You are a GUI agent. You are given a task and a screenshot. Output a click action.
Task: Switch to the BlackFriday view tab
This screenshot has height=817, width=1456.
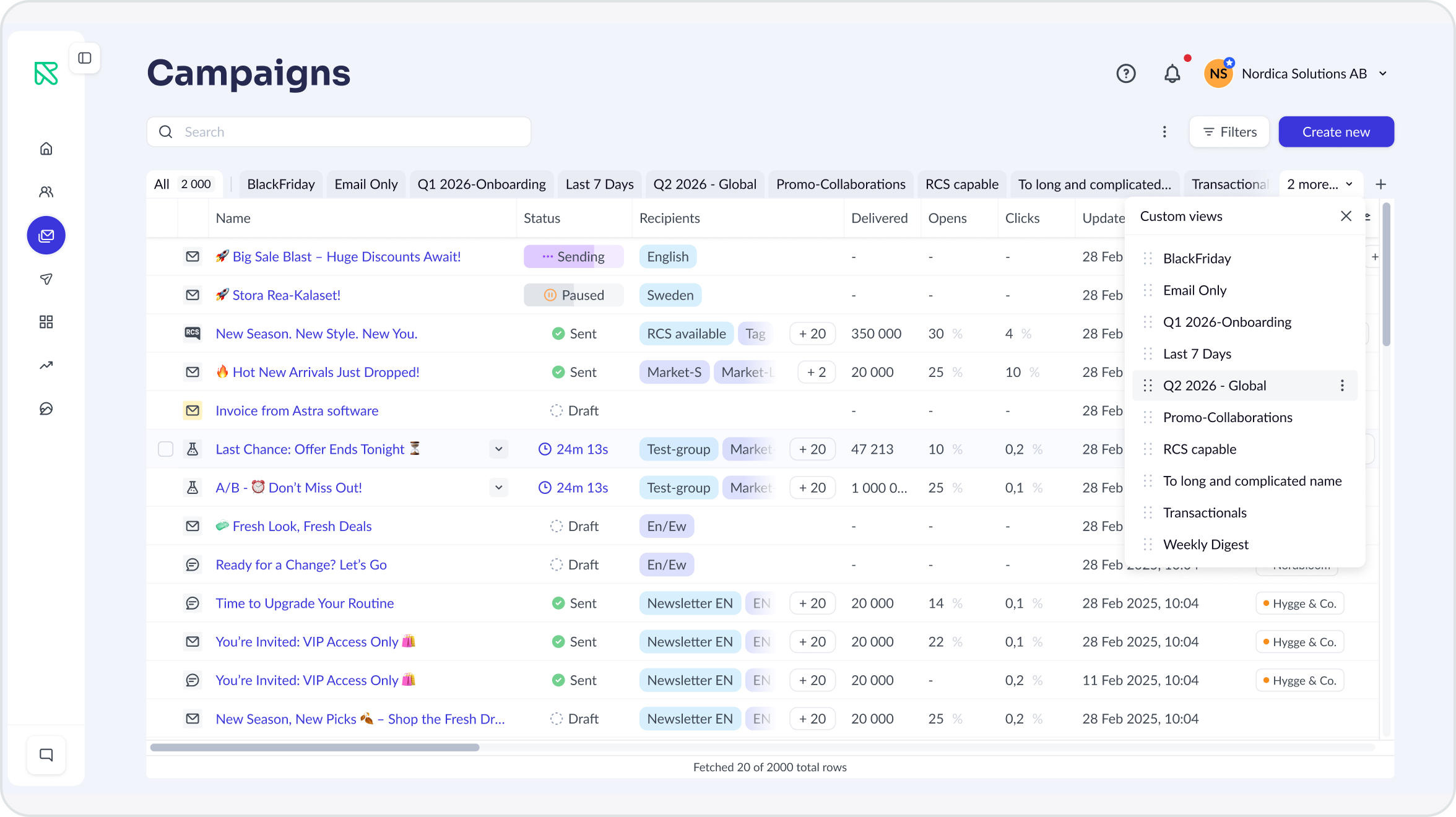coord(281,184)
